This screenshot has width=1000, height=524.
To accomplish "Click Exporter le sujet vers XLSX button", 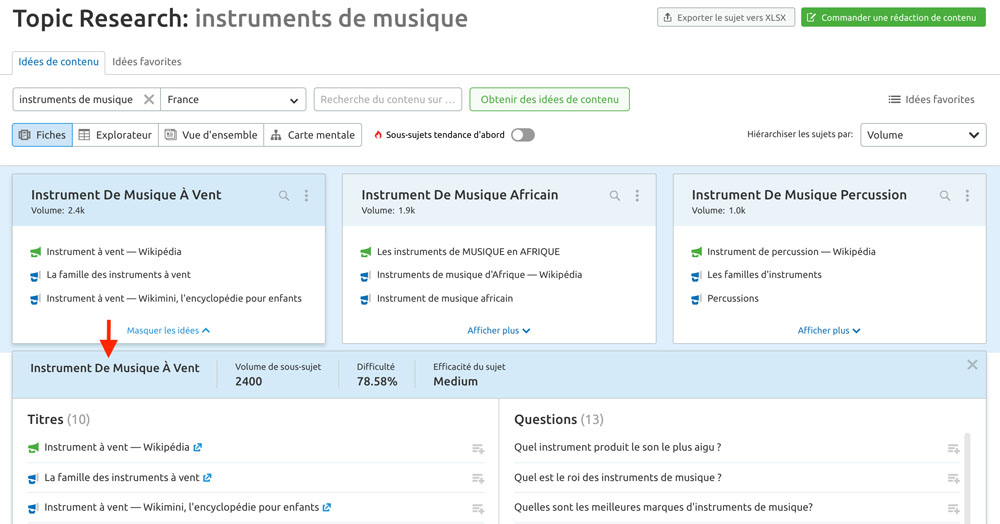I will [x=726, y=18].
